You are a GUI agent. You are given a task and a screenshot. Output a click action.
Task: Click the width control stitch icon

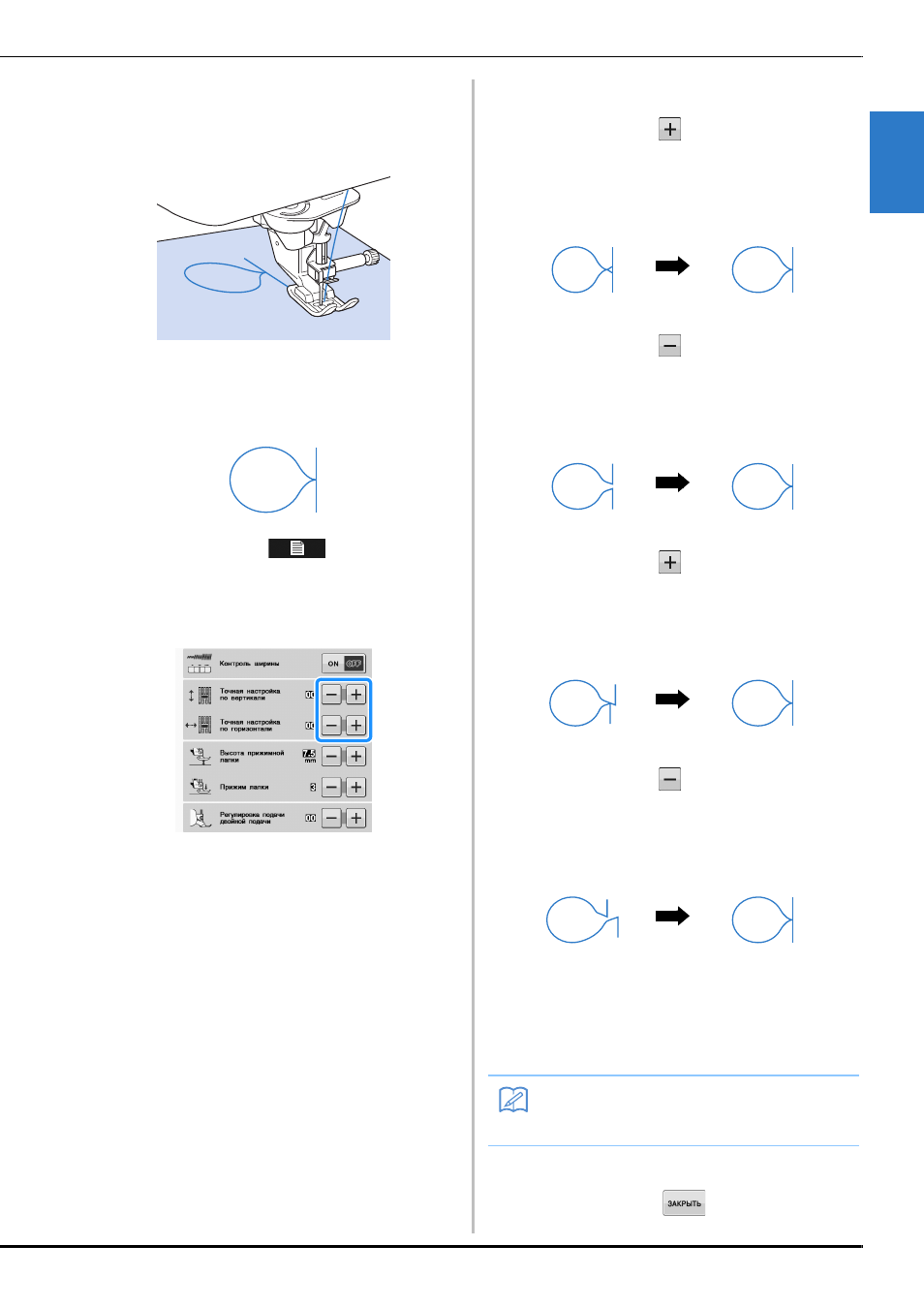tap(200, 664)
